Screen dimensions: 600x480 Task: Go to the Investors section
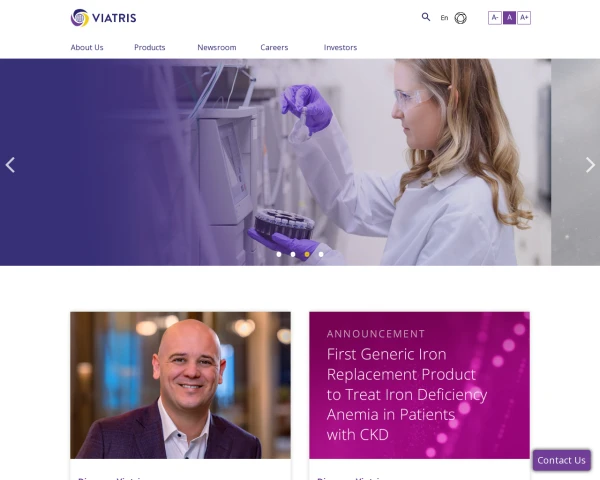tap(340, 47)
